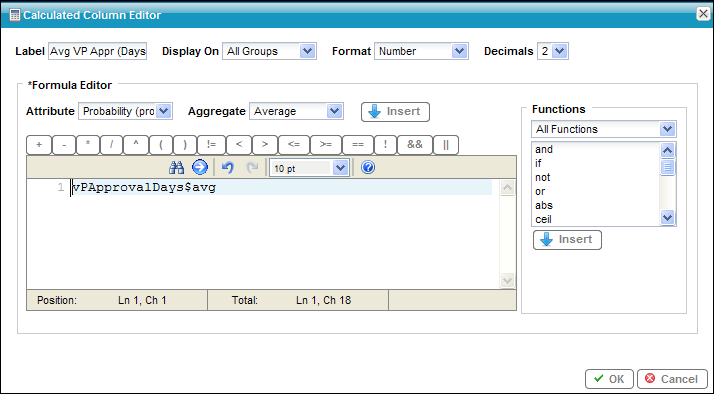This screenshot has height=394, width=714.
Task: Select the 'ceil' function
Action: click(543, 219)
